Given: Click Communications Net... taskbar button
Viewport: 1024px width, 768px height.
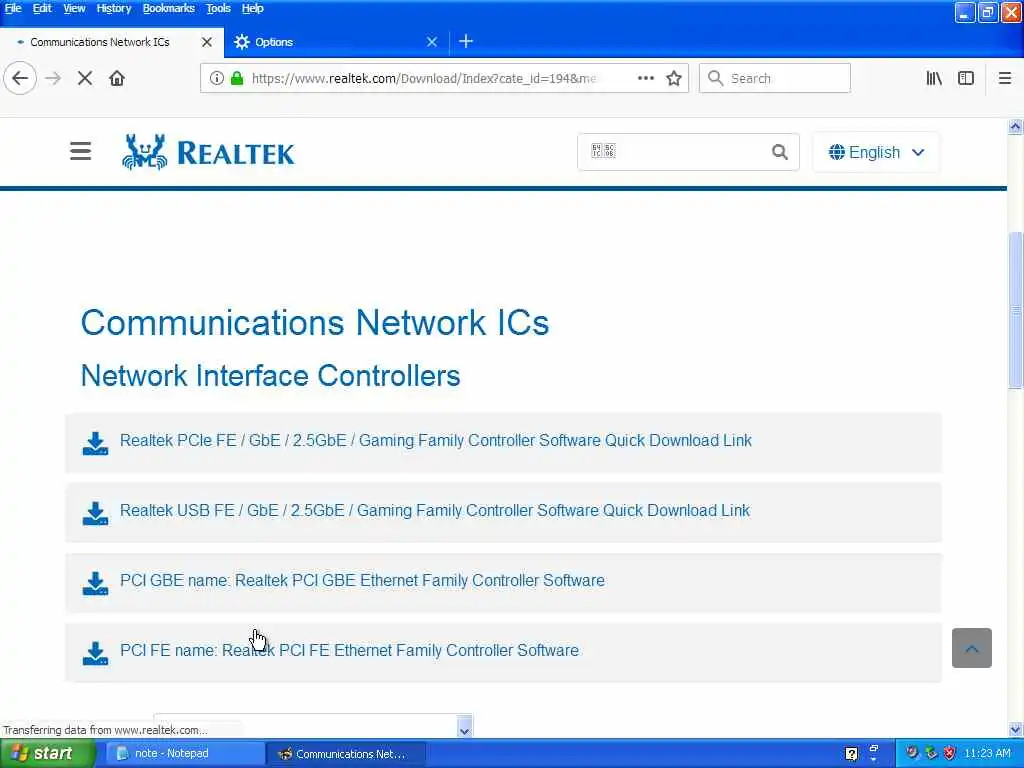Looking at the screenshot, I should tap(346, 754).
